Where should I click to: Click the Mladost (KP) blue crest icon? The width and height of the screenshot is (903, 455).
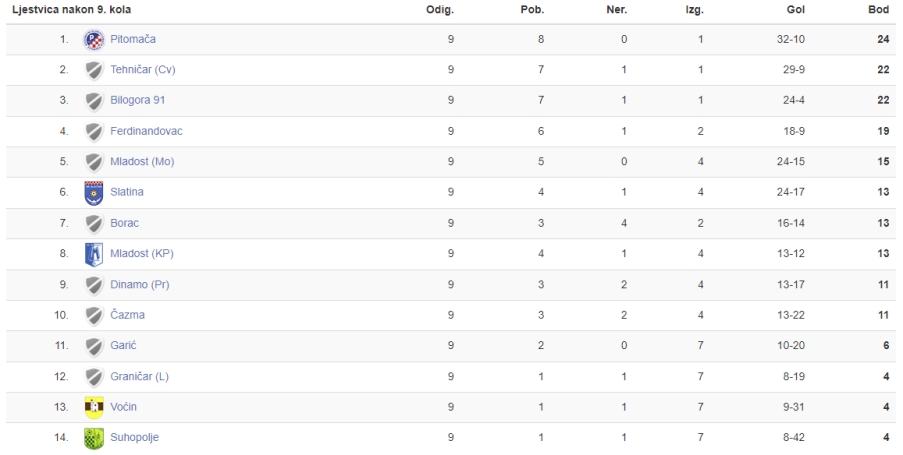click(x=94, y=254)
